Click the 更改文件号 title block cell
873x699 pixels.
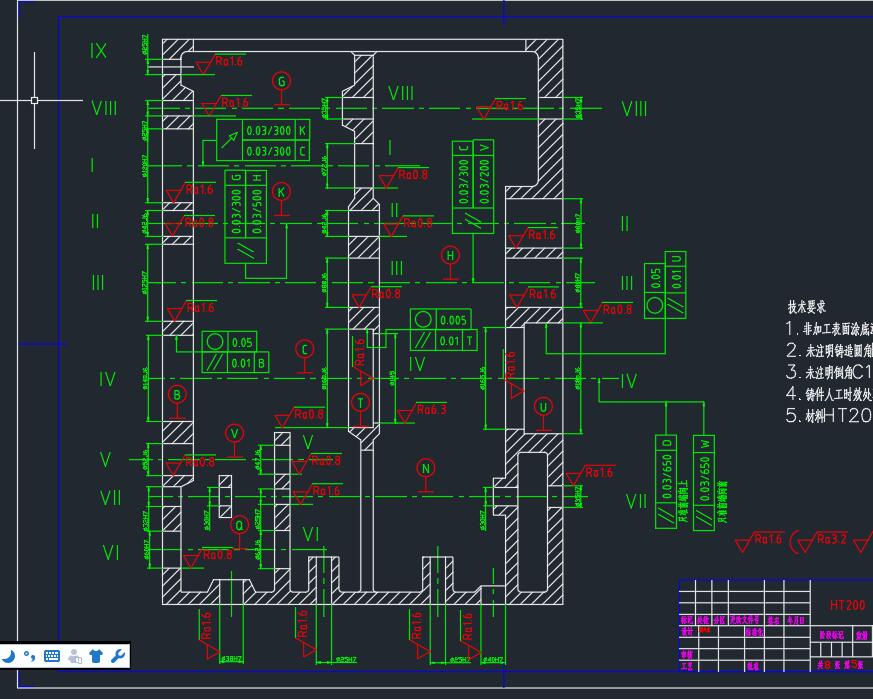(x=745, y=620)
